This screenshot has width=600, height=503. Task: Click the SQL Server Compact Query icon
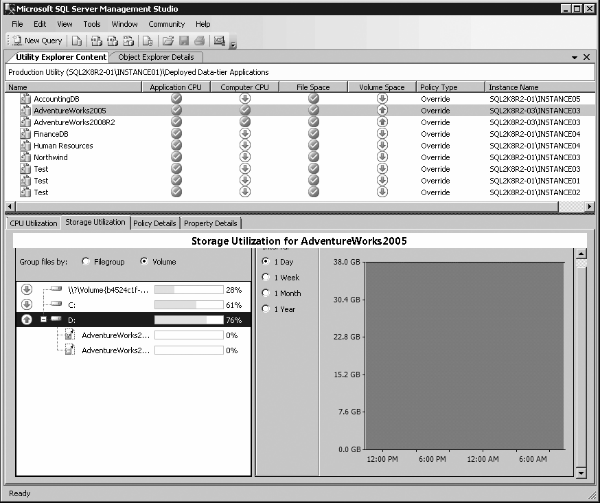pyautogui.click(x=148, y=41)
